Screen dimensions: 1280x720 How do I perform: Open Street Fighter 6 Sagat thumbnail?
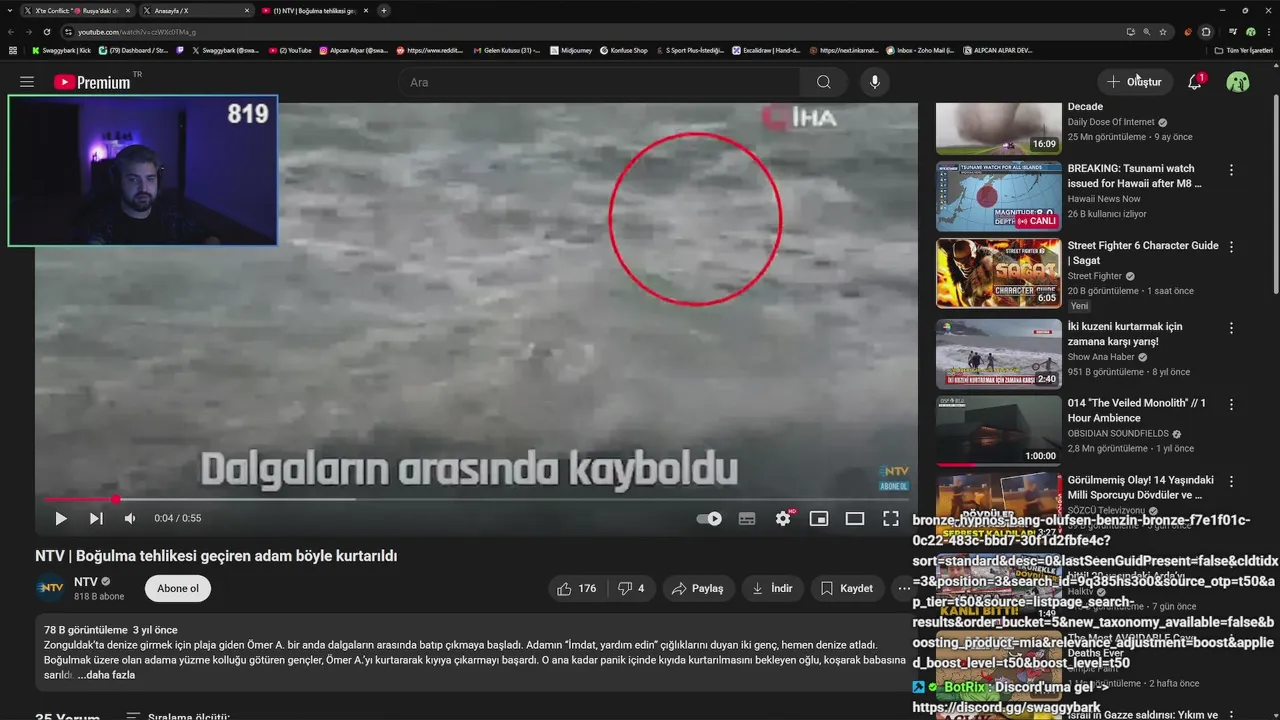(x=998, y=273)
